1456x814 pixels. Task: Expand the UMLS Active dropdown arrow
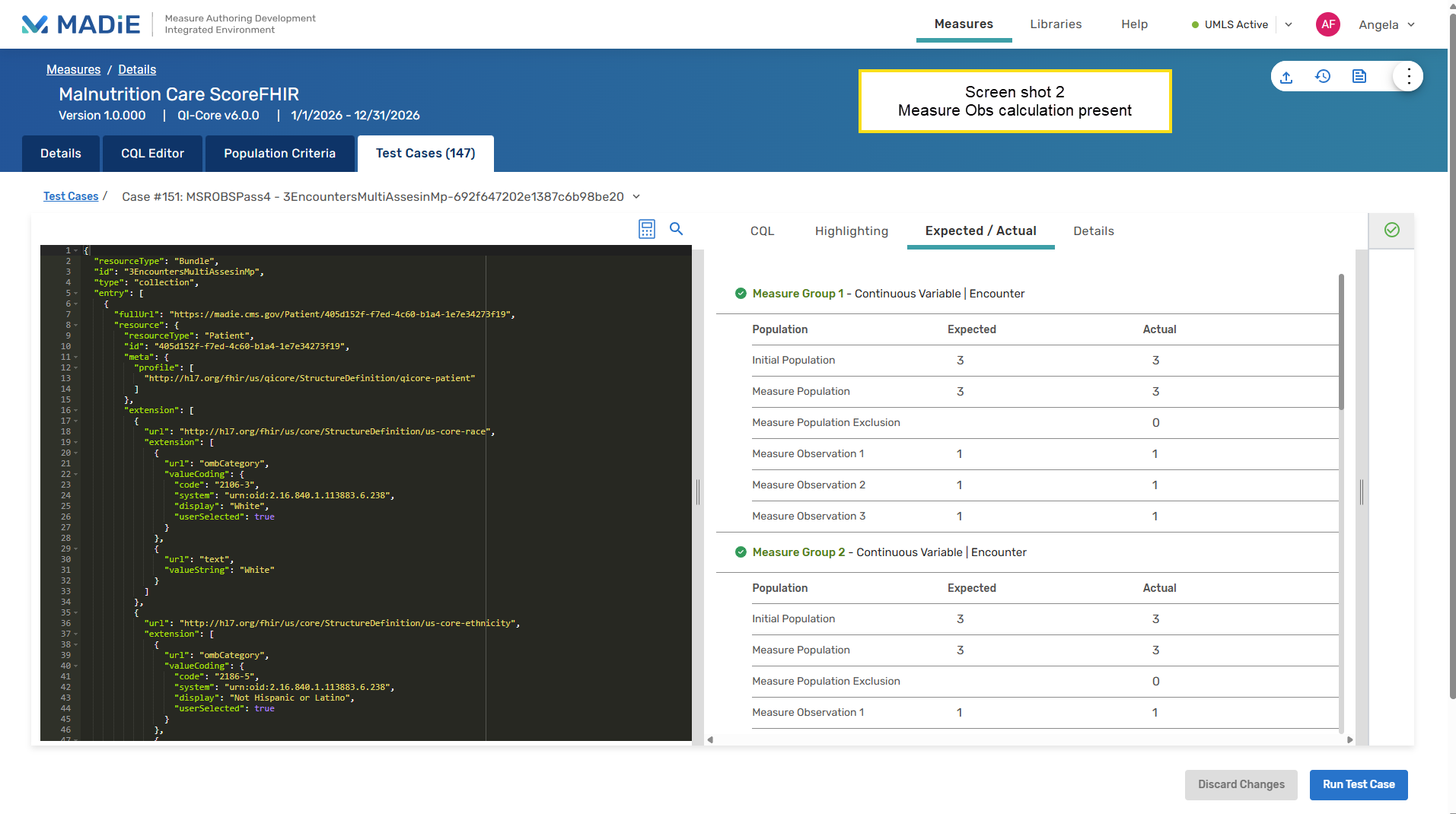[1289, 24]
